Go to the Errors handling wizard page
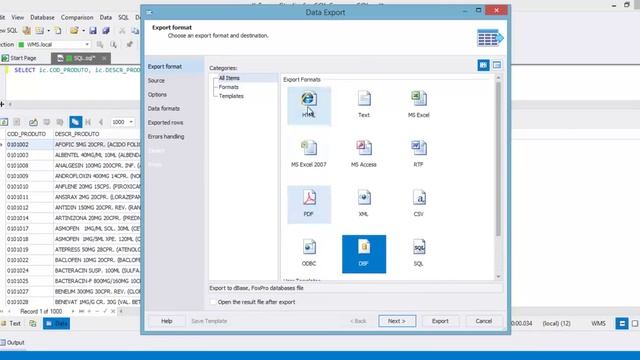Image resolution: width=640 pixels, height=360 pixels. pyautogui.click(x=166, y=136)
